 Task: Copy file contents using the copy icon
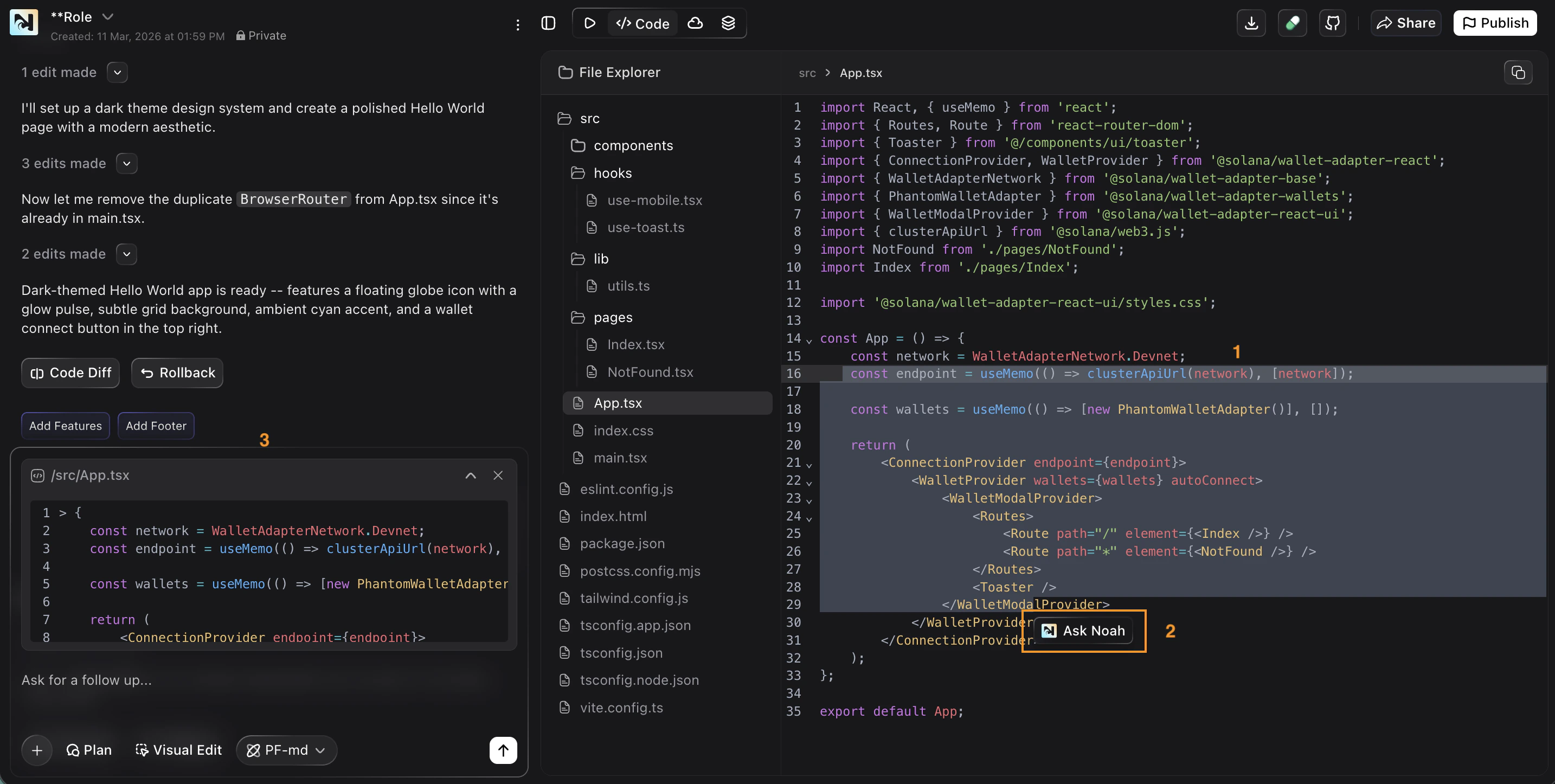(1518, 72)
